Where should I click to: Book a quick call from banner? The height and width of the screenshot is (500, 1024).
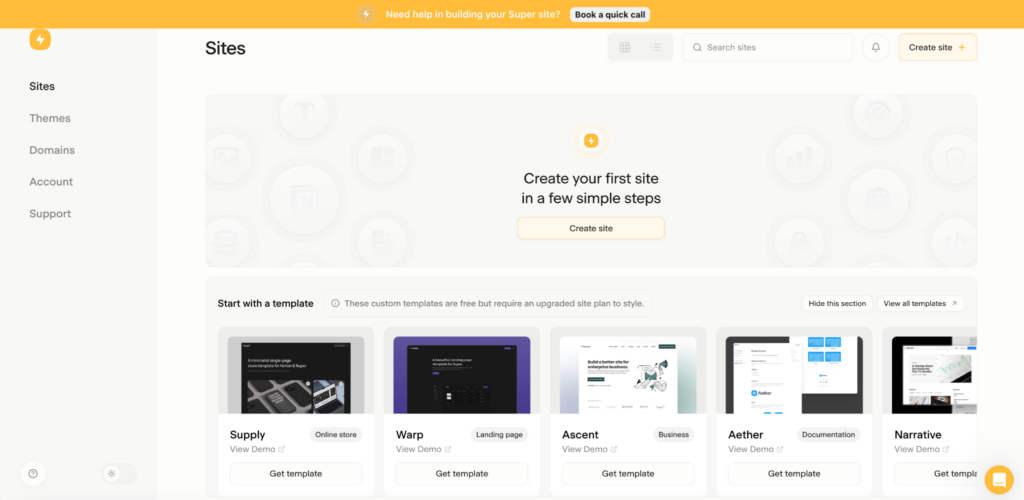coord(610,14)
